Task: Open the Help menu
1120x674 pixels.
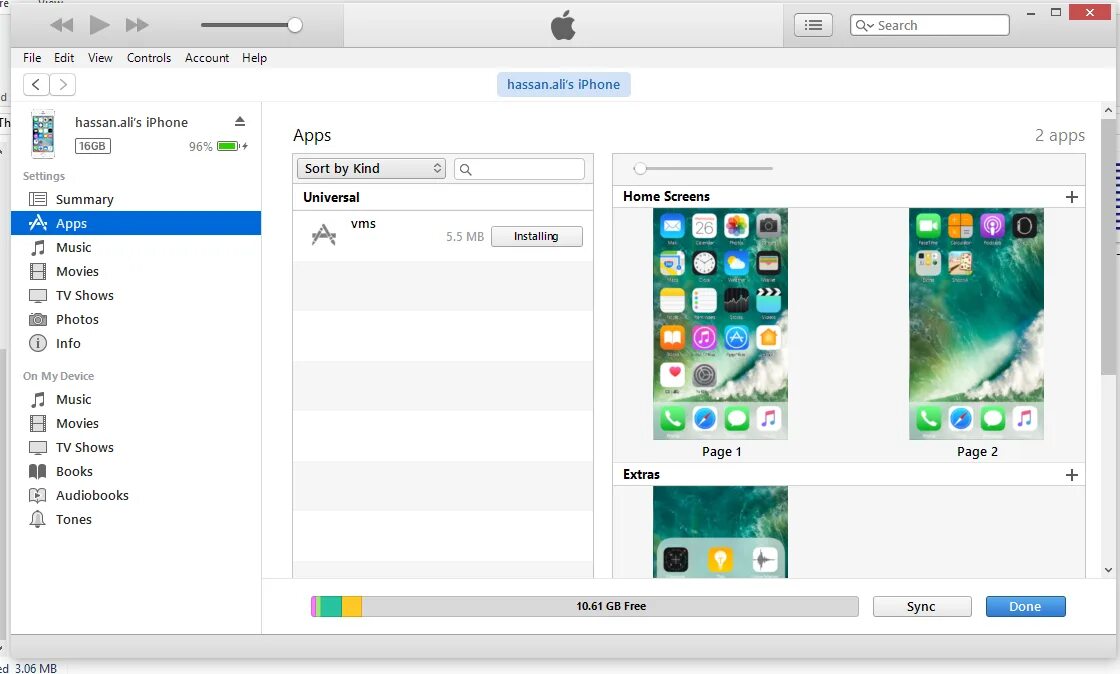Action: [x=254, y=58]
